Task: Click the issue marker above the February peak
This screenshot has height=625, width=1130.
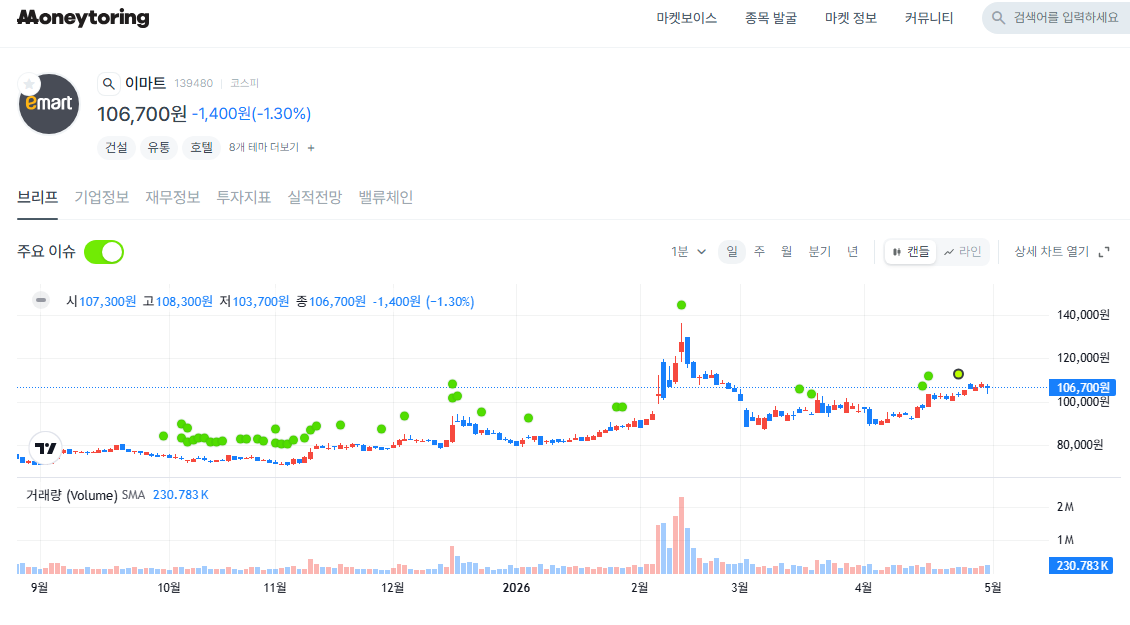Action: (681, 305)
